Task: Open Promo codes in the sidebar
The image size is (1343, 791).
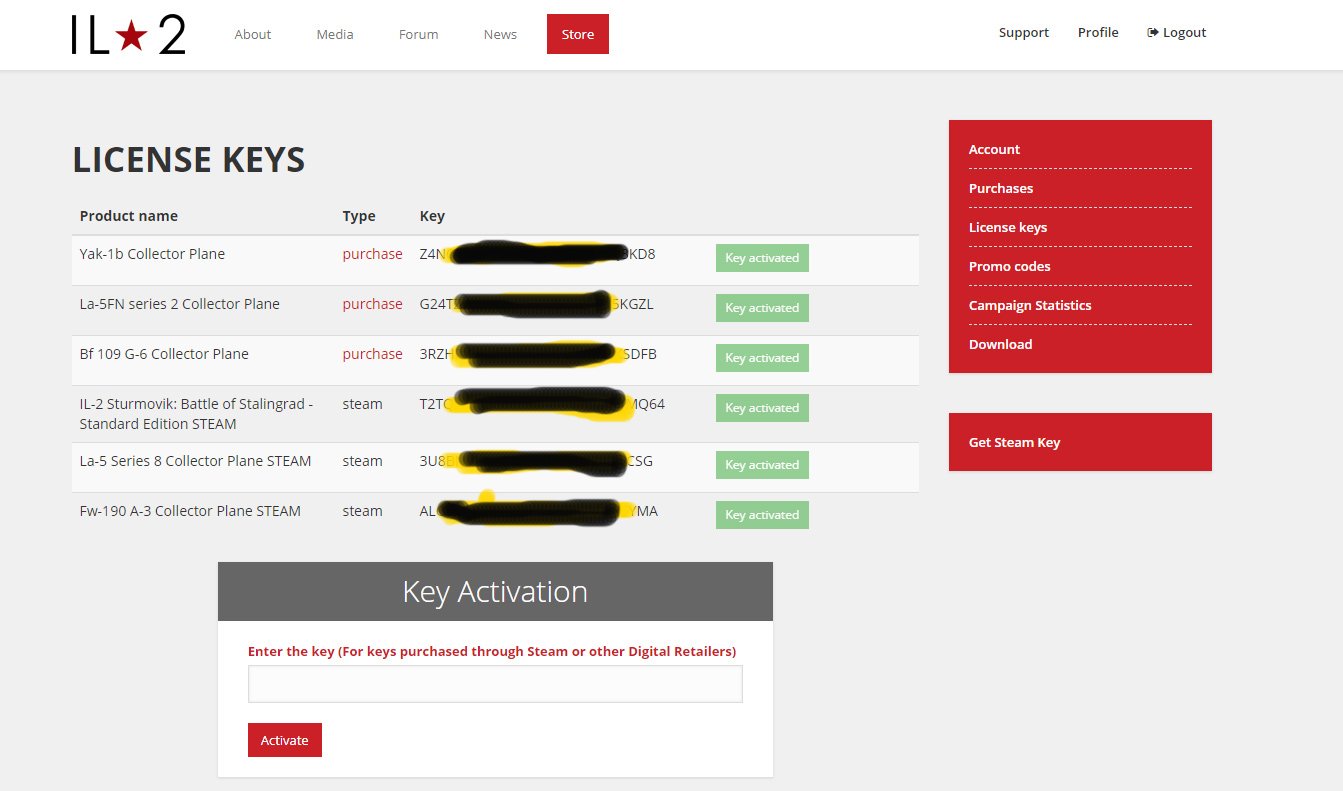Action: point(1008,266)
